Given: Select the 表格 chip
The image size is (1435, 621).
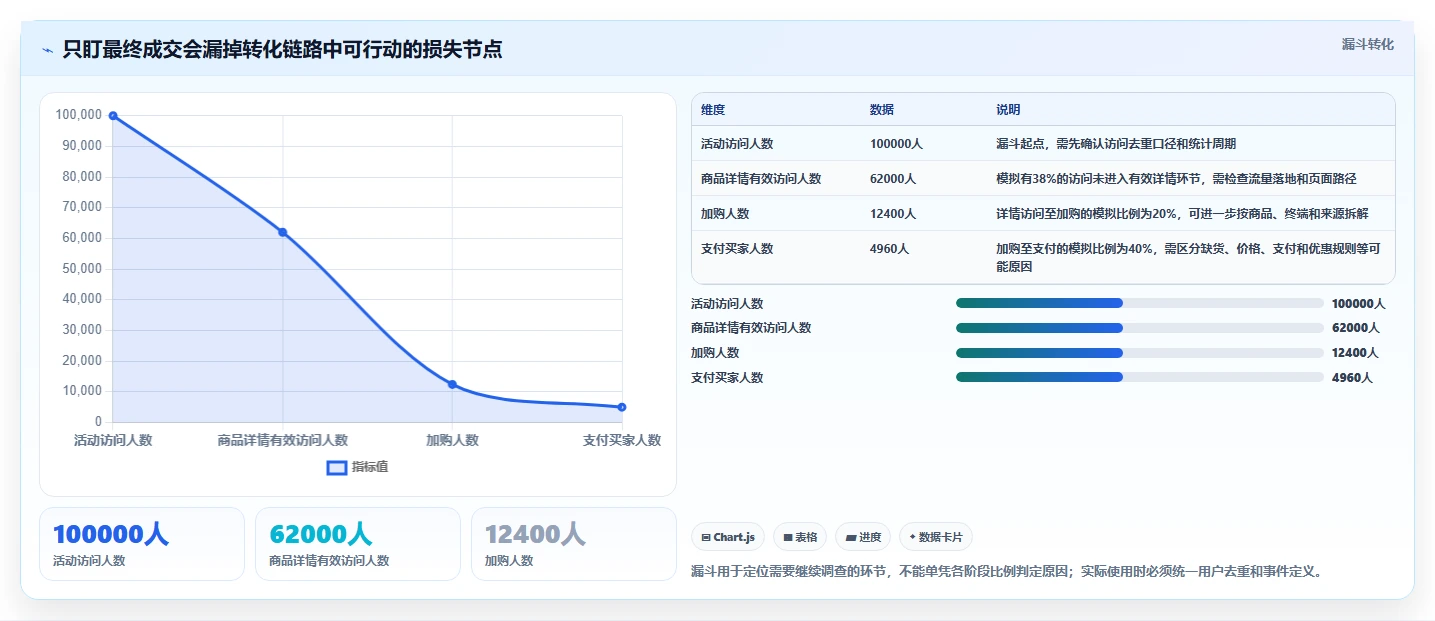Looking at the screenshot, I should pos(800,537).
